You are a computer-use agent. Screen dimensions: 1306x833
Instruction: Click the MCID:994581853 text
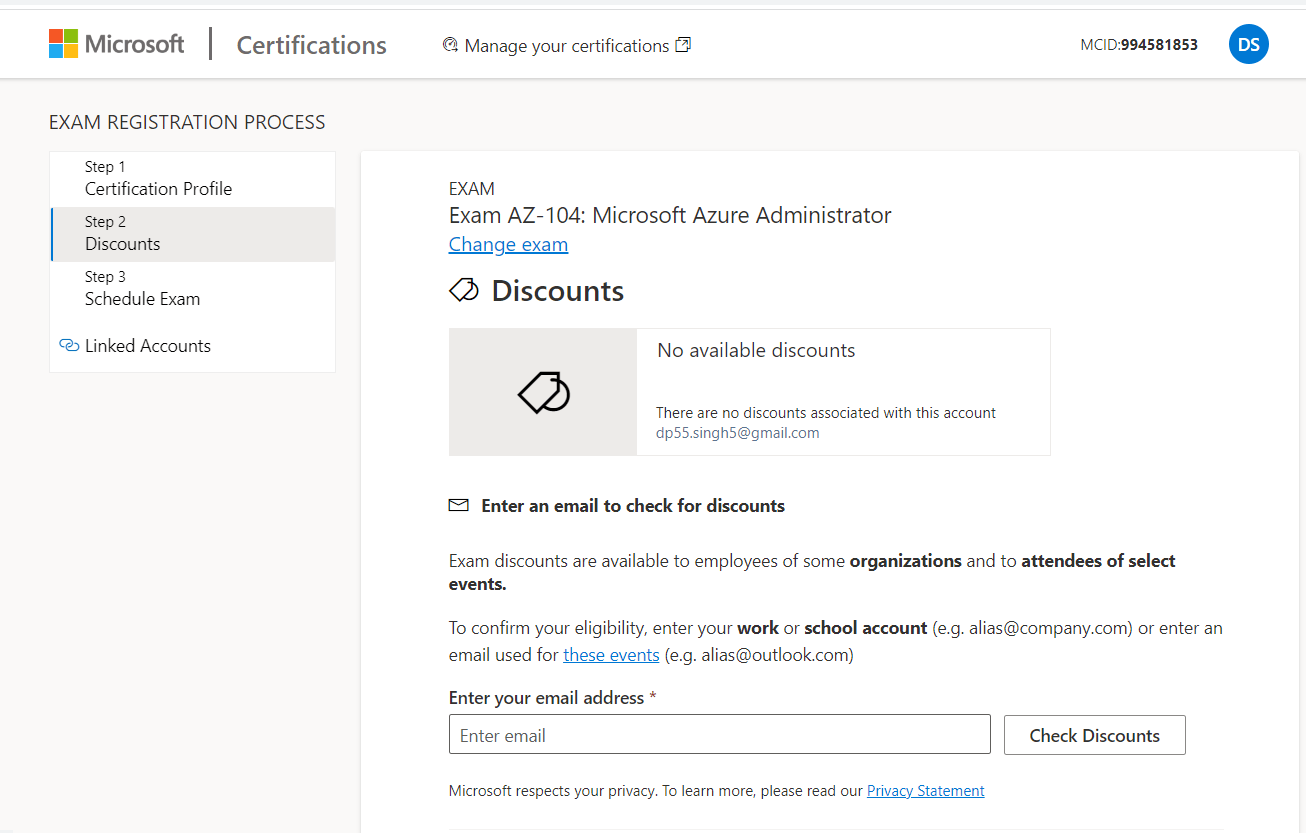click(1139, 45)
